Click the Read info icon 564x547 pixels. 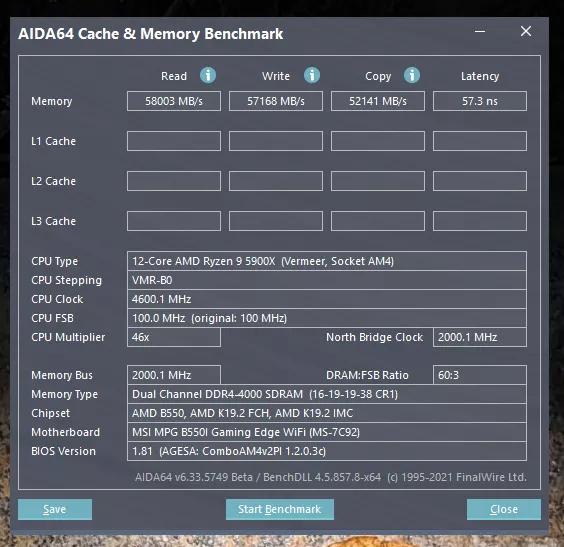pyautogui.click(x=208, y=76)
